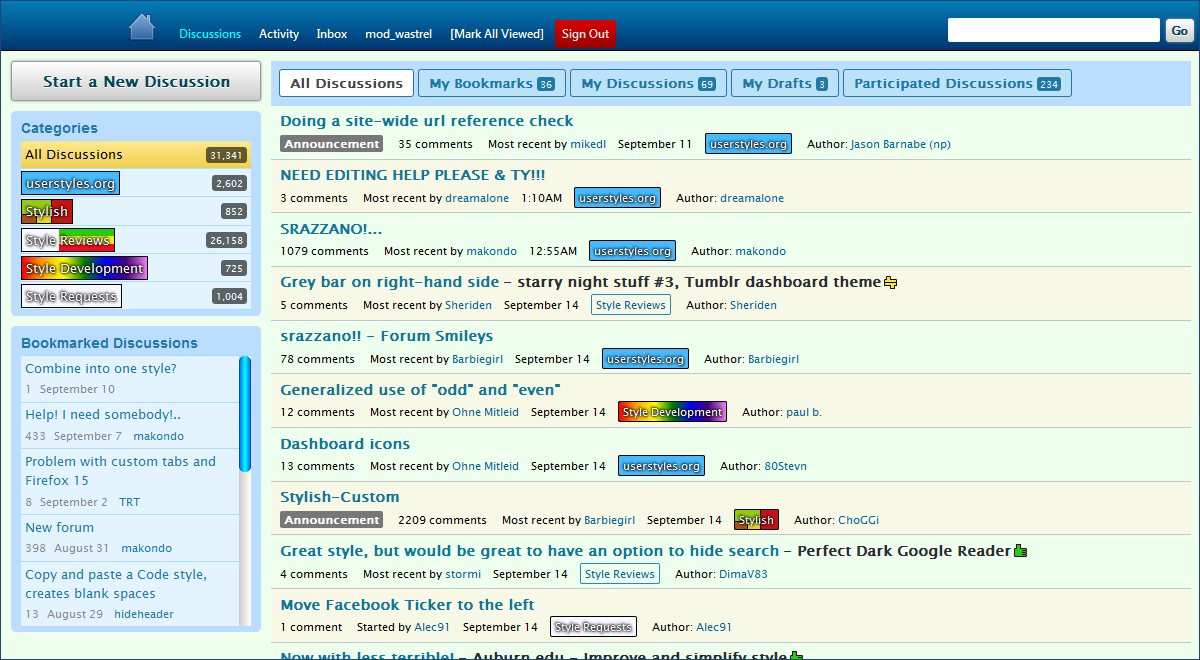Click Sheriden author link
This screenshot has height=660, width=1200.
coord(753,305)
